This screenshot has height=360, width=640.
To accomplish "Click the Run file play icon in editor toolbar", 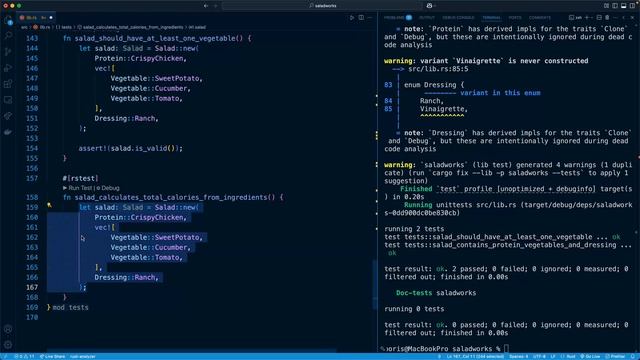I will (352, 18).
